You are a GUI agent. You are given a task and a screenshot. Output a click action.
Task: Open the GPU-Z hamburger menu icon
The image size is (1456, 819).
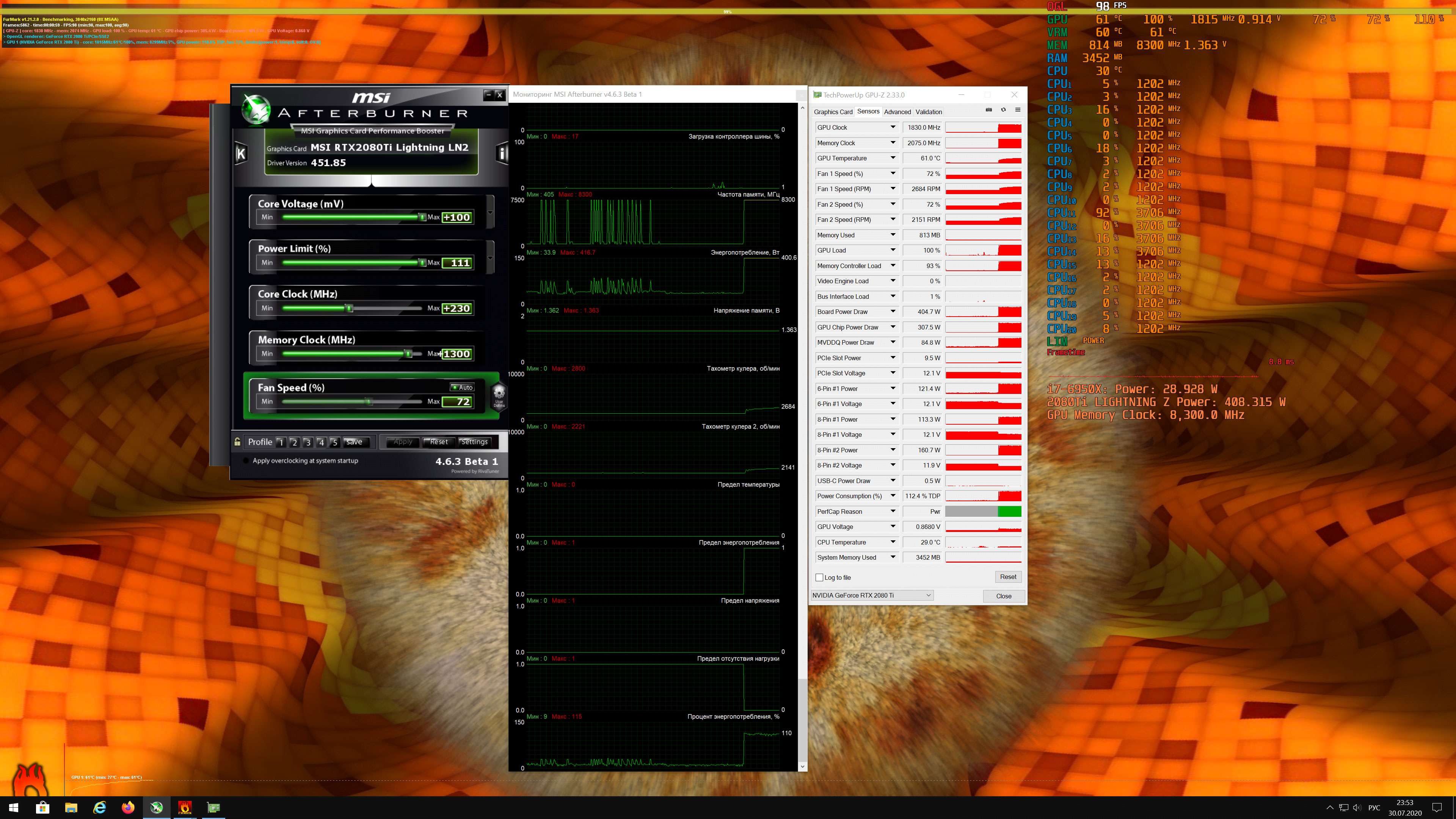point(1018,110)
